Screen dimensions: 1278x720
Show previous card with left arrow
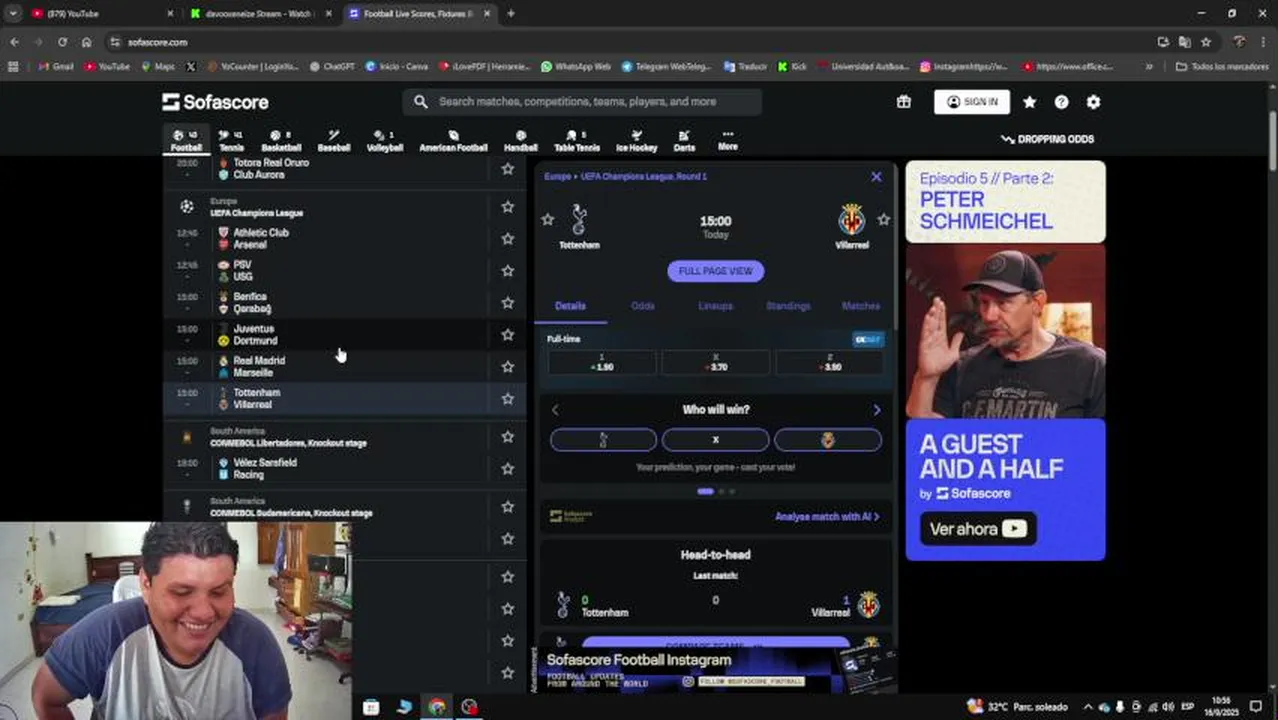555,410
